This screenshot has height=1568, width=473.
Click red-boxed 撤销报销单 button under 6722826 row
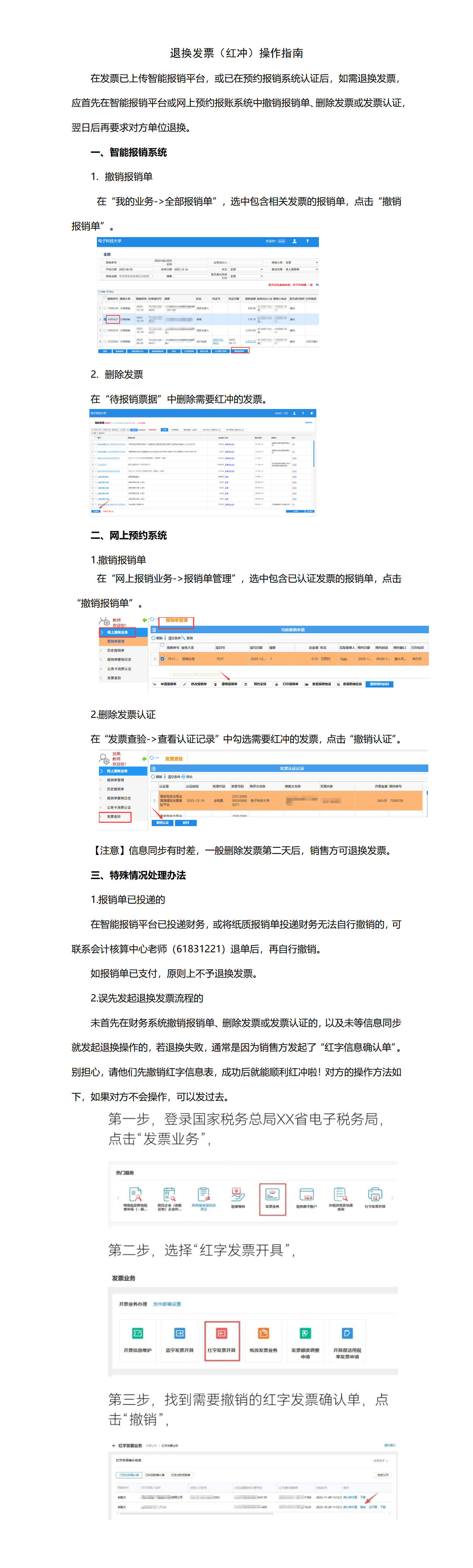point(240,351)
